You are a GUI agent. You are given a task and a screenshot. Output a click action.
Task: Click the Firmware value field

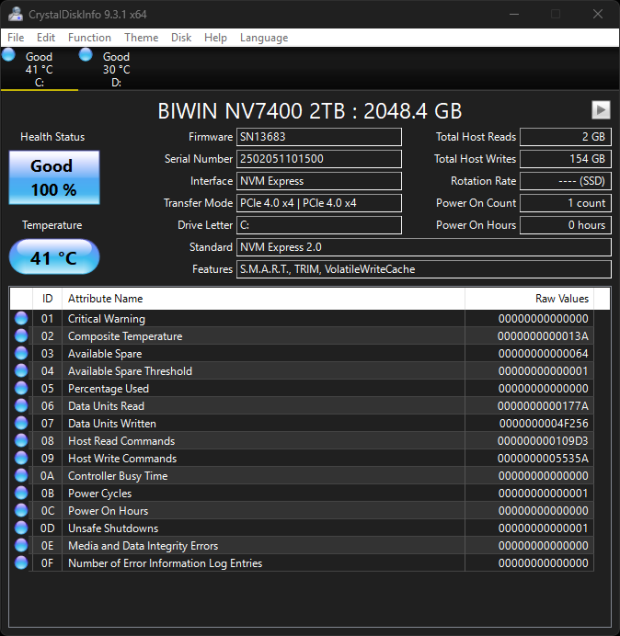click(x=318, y=137)
